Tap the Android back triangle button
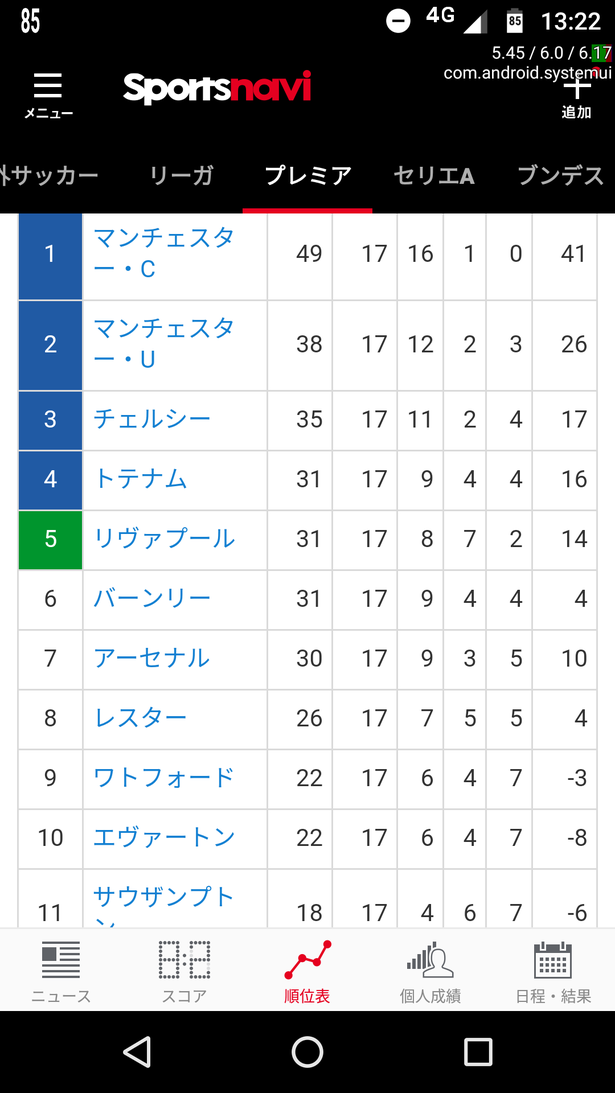This screenshot has height=1093, width=615. 137,1051
